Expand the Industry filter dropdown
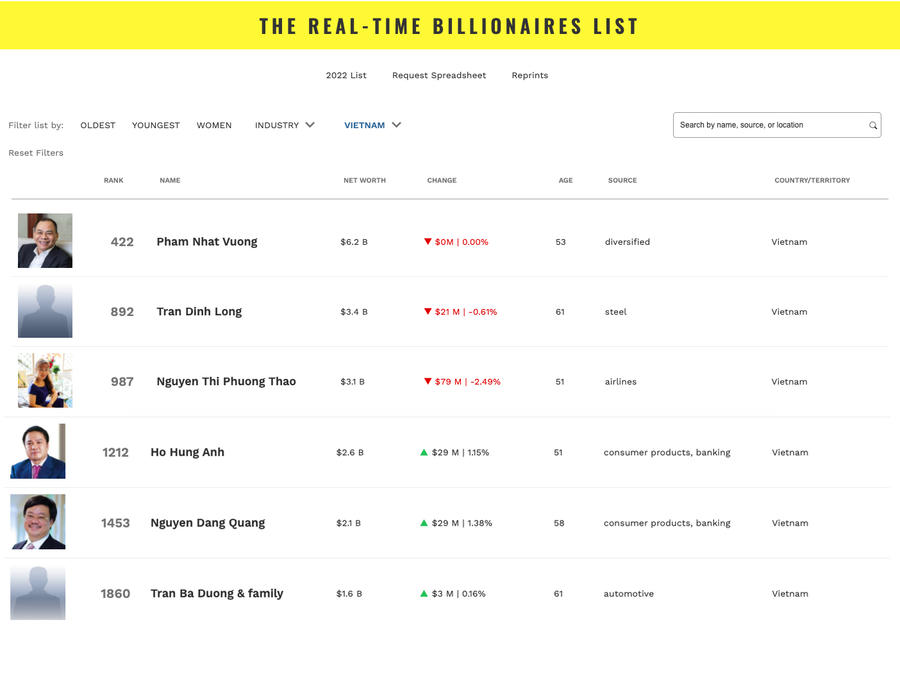 [x=284, y=125]
